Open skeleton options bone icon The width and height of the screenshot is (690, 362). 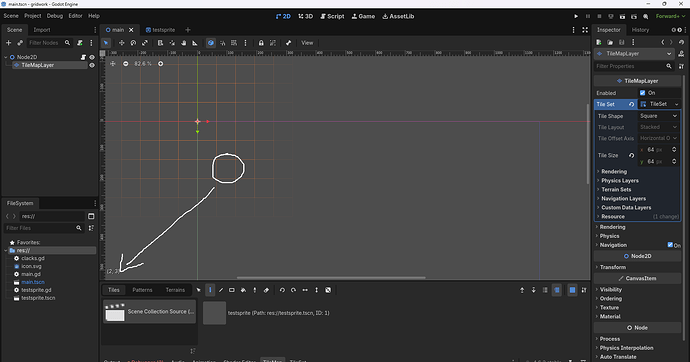pos(288,43)
